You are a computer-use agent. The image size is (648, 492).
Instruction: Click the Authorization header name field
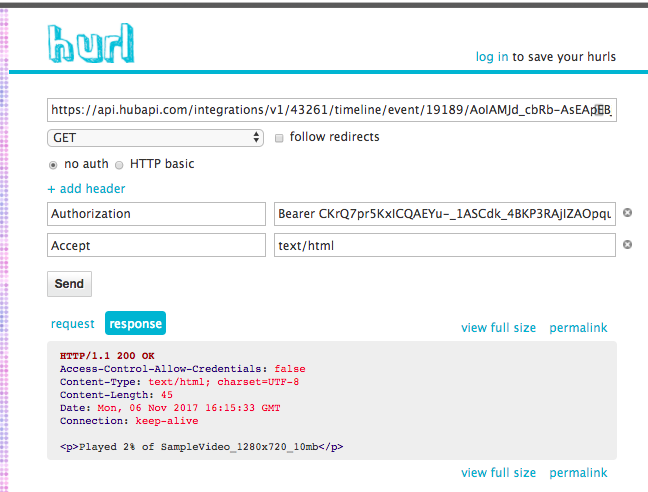(156, 214)
